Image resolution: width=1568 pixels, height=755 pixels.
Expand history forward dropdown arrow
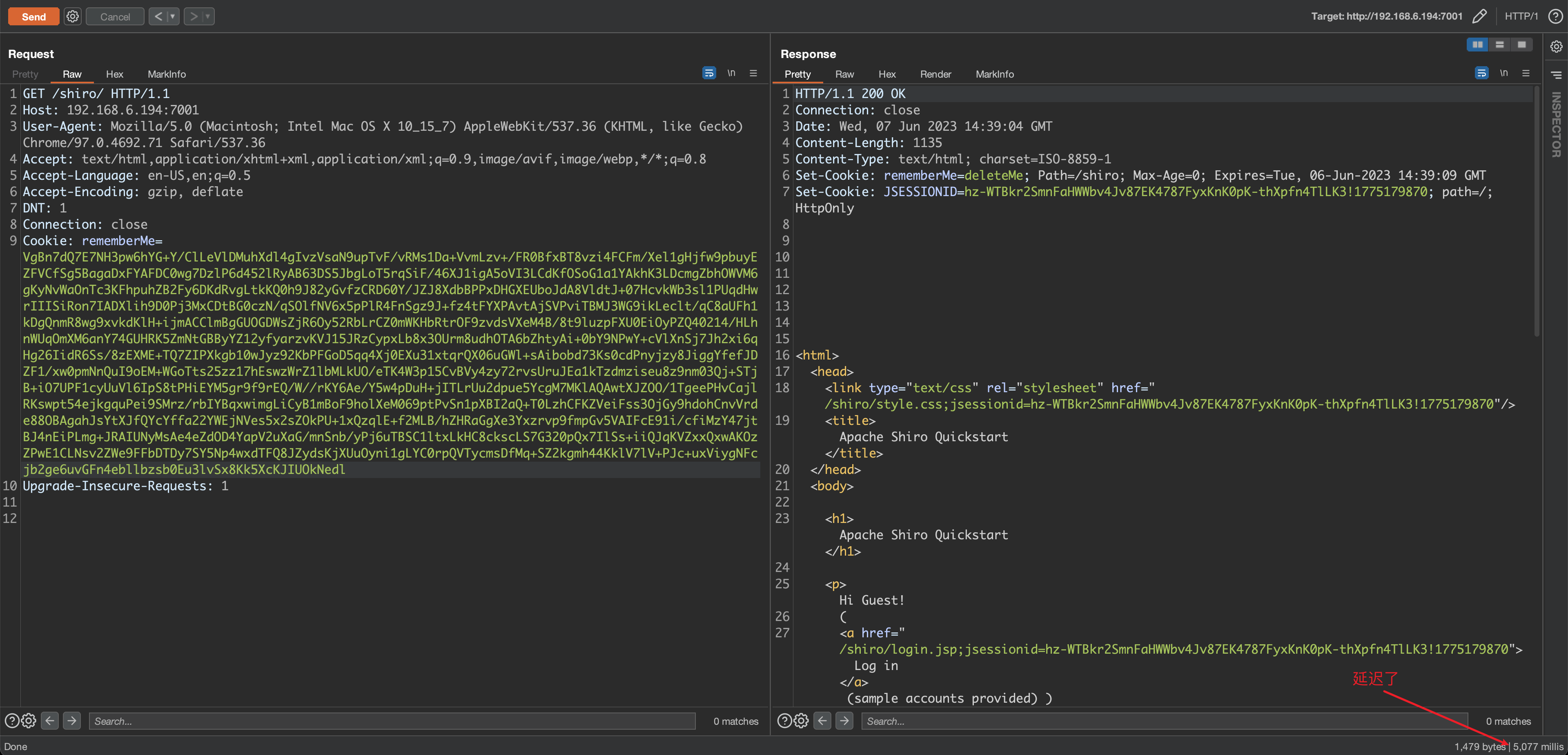click(x=207, y=16)
